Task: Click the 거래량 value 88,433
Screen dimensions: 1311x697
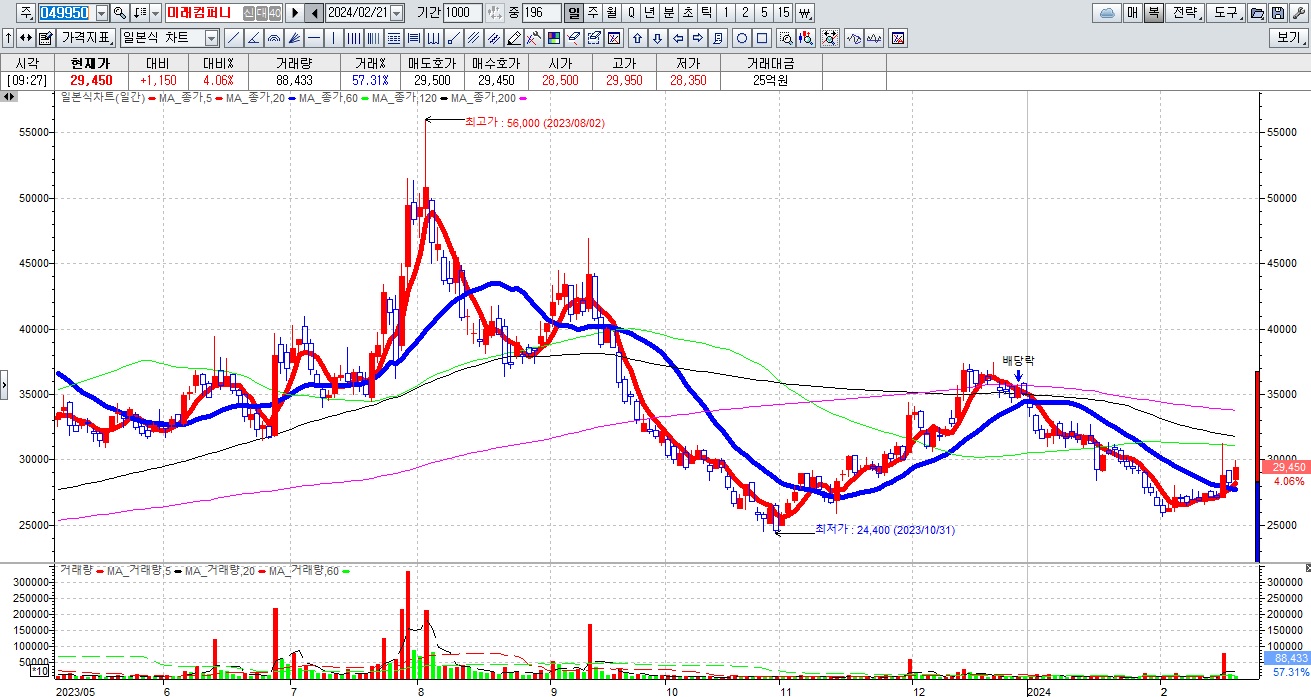Action: [295, 80]
